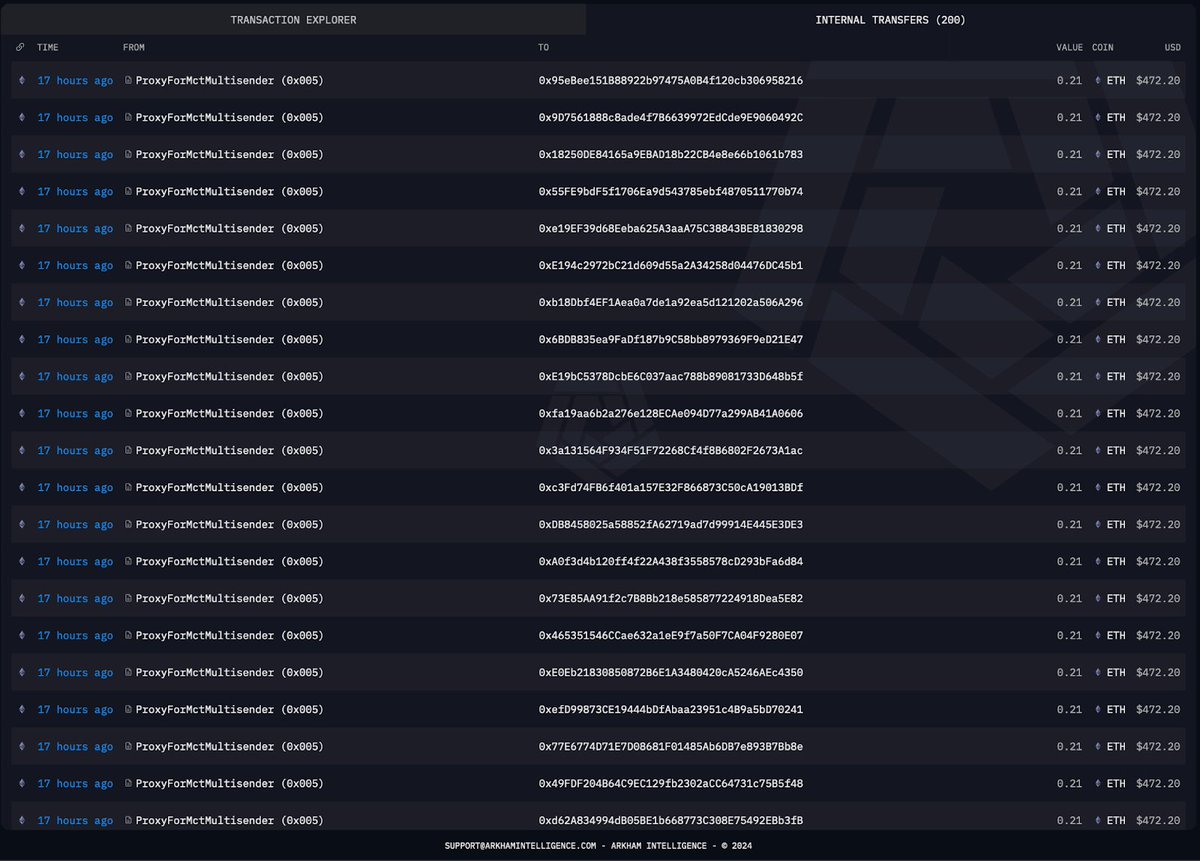Open address 0x6BDB835ea9FaDf187b9C58bb8979369F9eD21E47
The height and width of the screenshot is (861, 1200).
(670, 340)
